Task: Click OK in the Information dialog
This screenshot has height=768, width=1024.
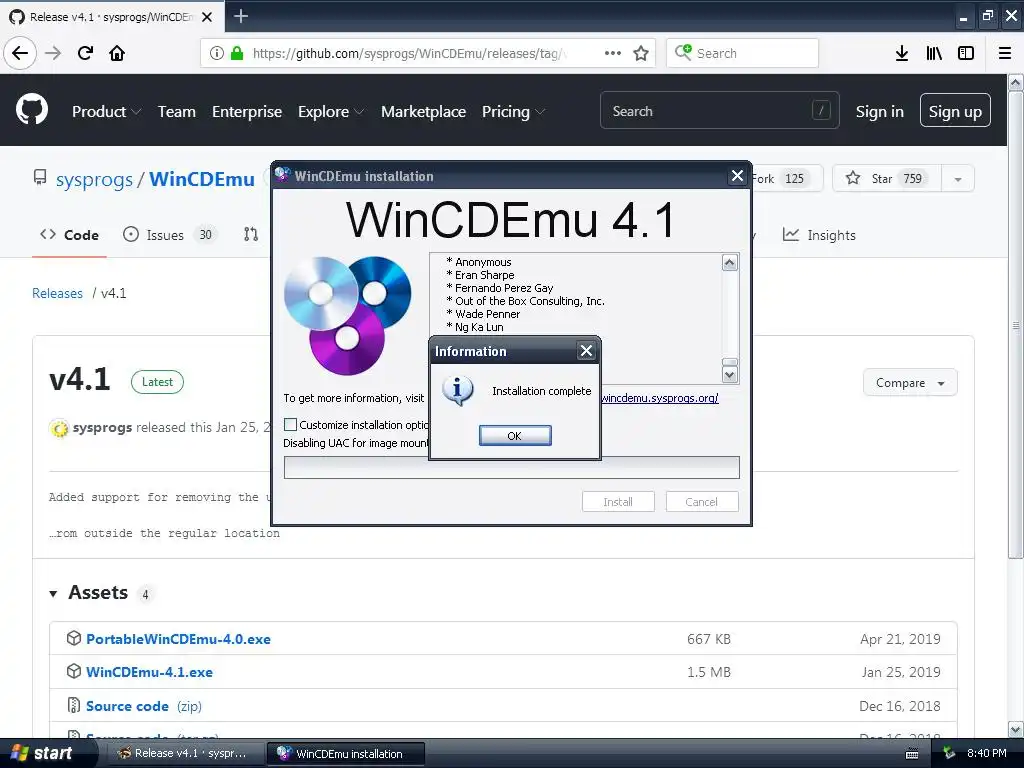Action: click(x=515, y=436)
